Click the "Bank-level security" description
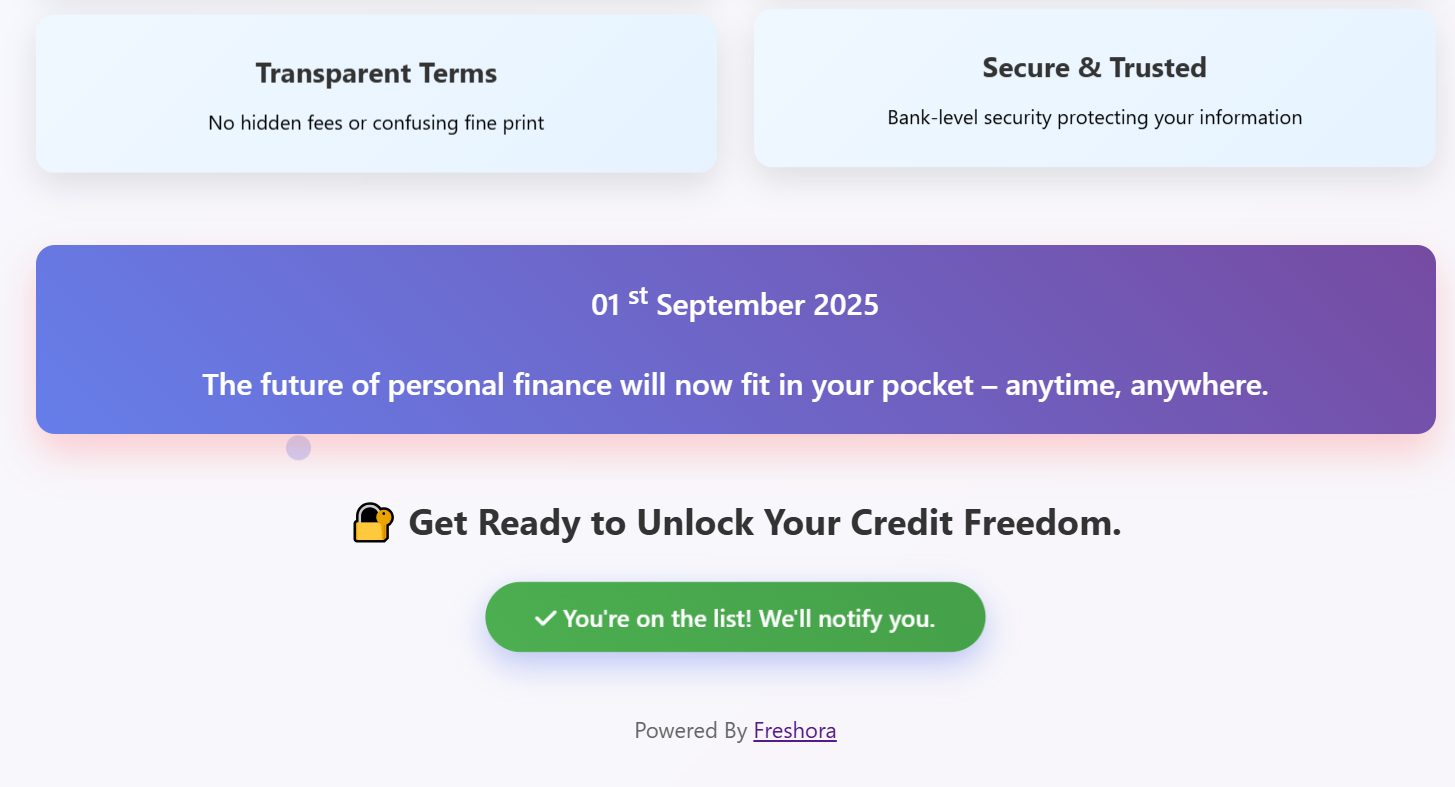1455x787 pixels. pyautogui.click(x=1094, y=118)
